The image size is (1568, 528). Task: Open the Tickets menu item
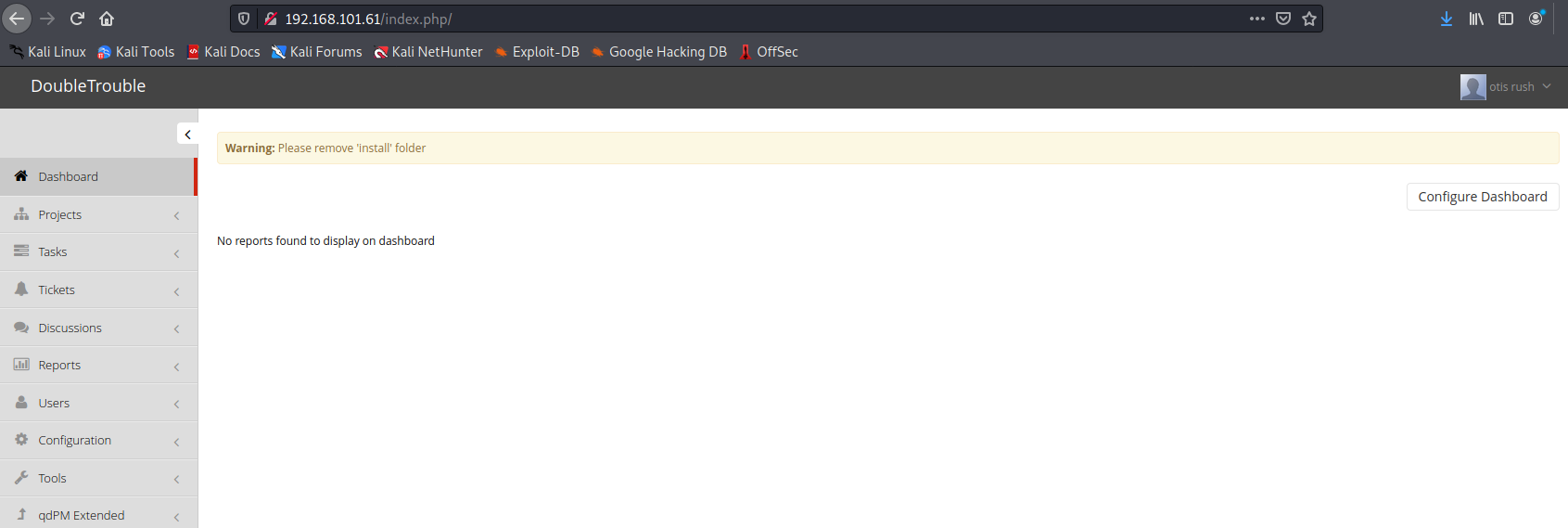[98, 290]
